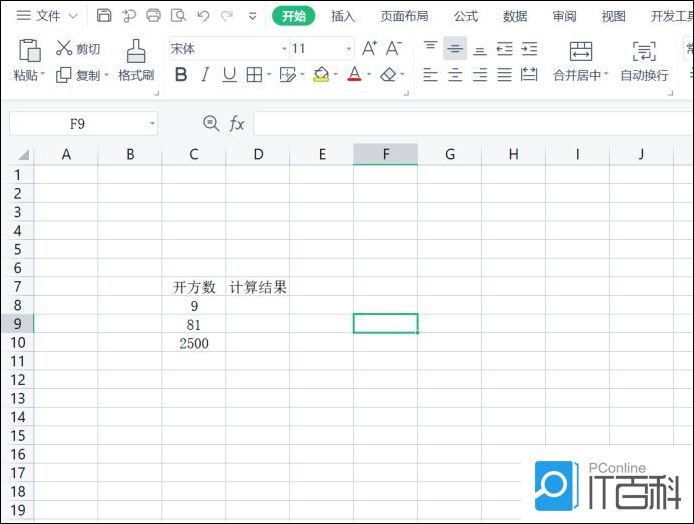Viewport: 694px width, 524px height.
Task: Select row 9 header
Action: [17, 324]
